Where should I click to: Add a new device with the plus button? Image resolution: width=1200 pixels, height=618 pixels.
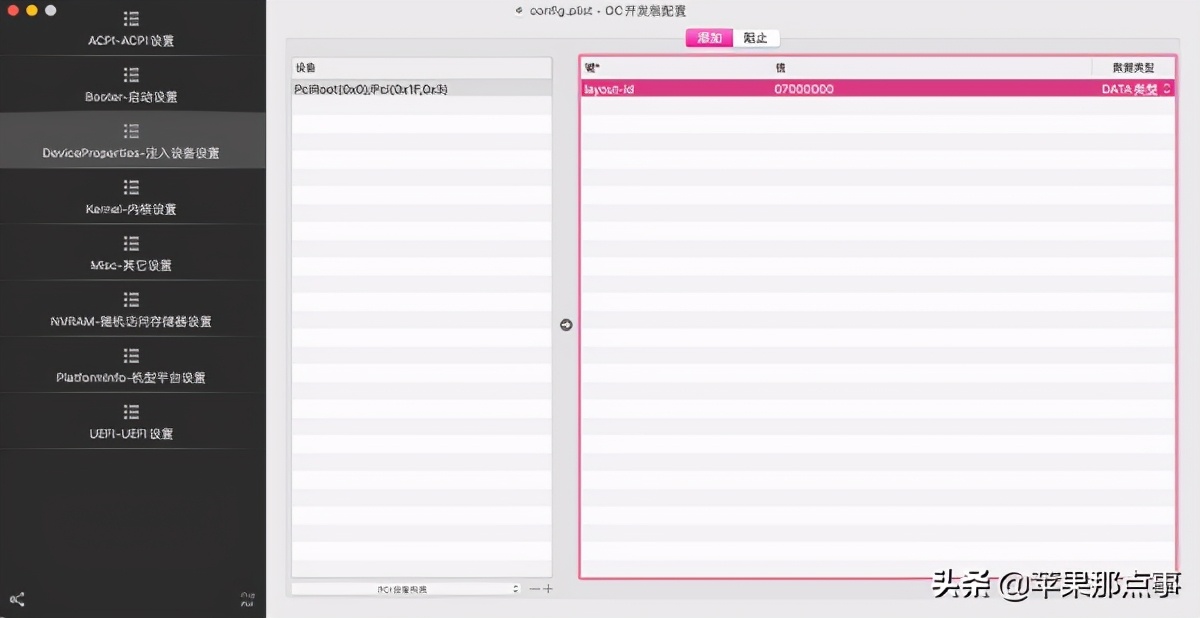[x=547, y=589]
